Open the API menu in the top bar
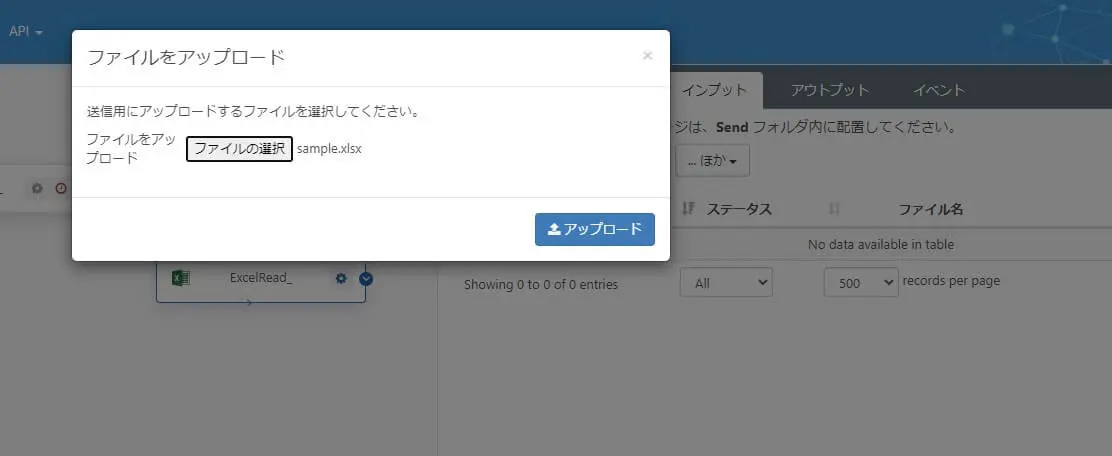The image size is (1112, 456). tap(26, 32)
